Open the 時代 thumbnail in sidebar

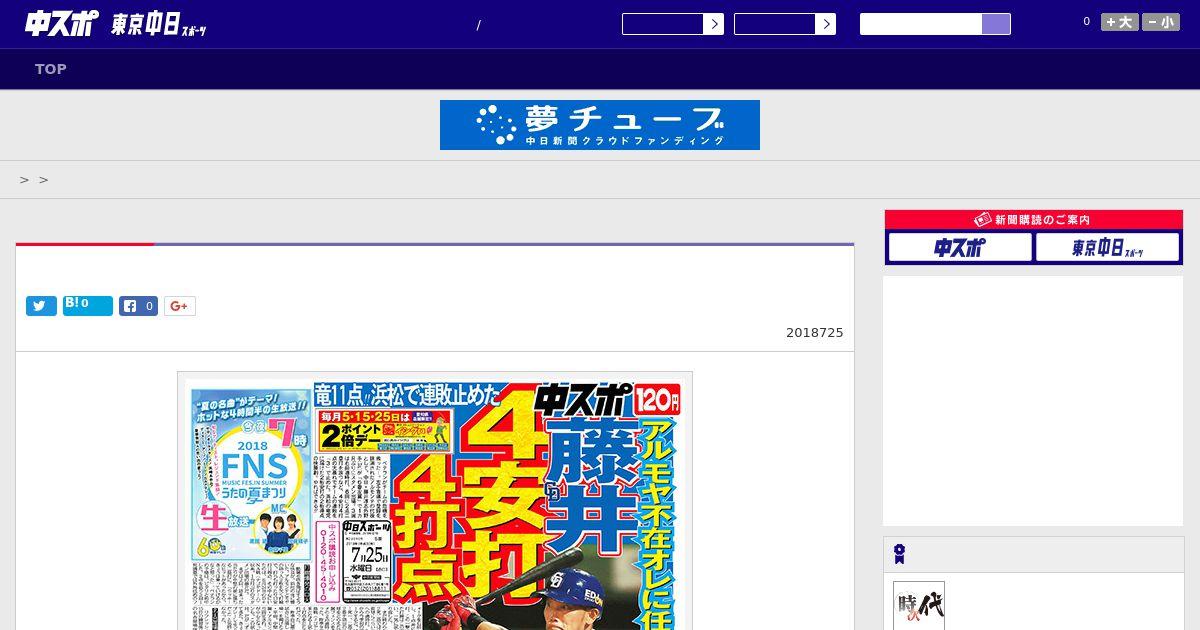(x=919, y=605)
